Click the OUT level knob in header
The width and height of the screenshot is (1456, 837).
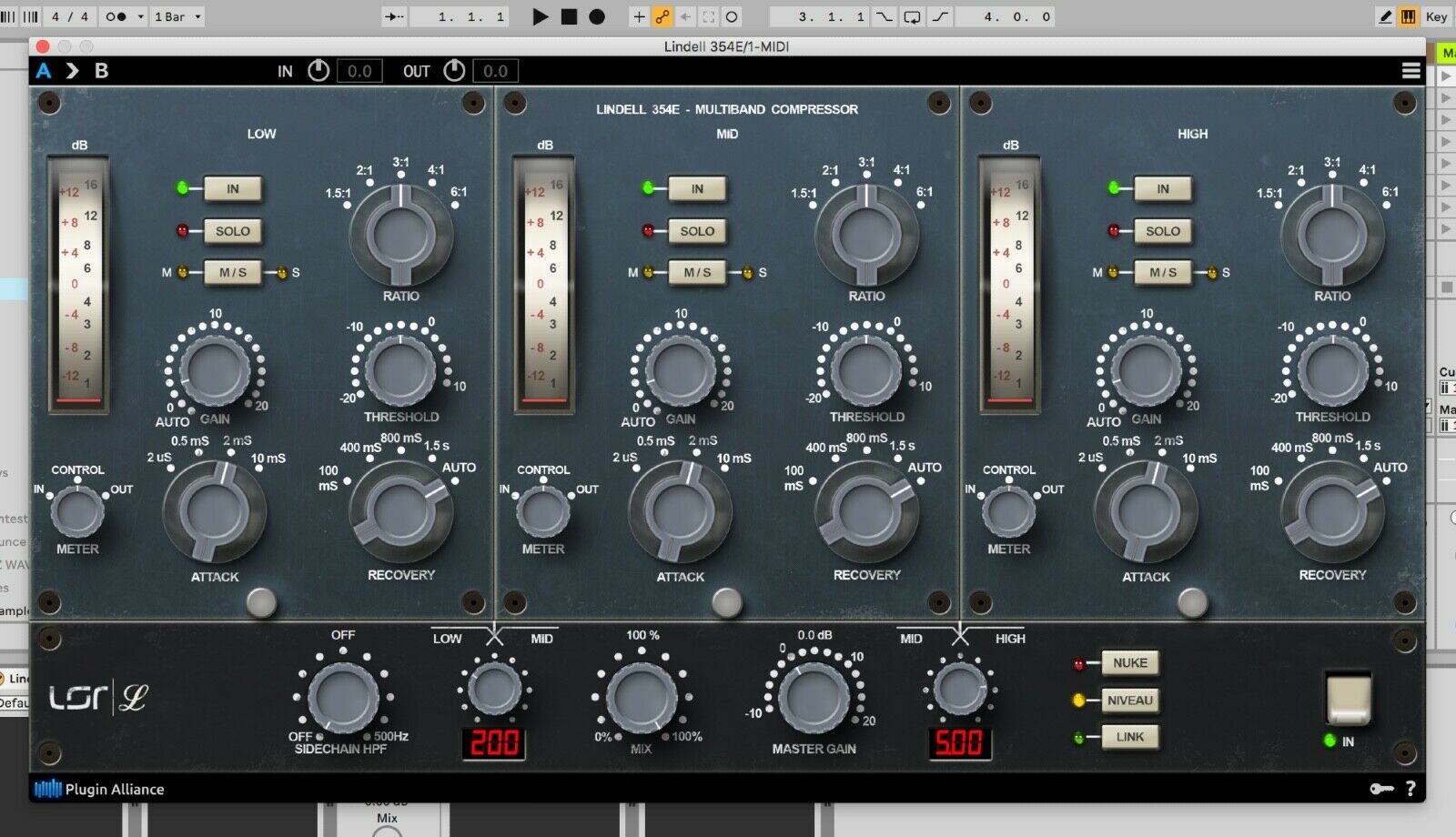tap(454, 70)
